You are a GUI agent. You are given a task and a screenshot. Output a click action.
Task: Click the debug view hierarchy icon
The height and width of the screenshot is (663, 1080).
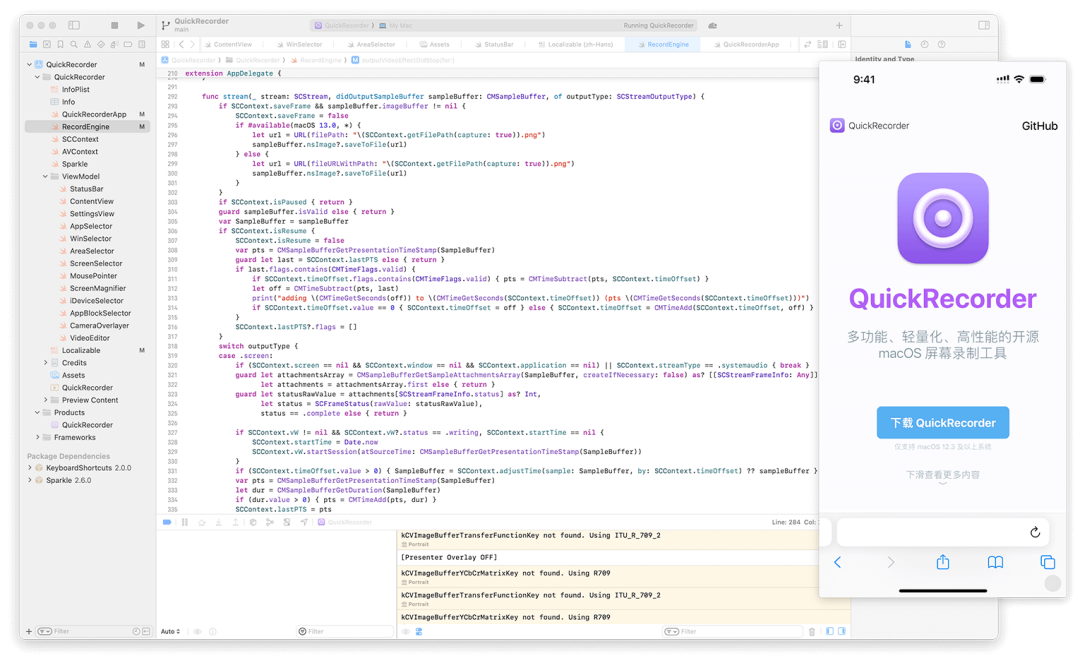pyautogui.click(x=253, y=523)
